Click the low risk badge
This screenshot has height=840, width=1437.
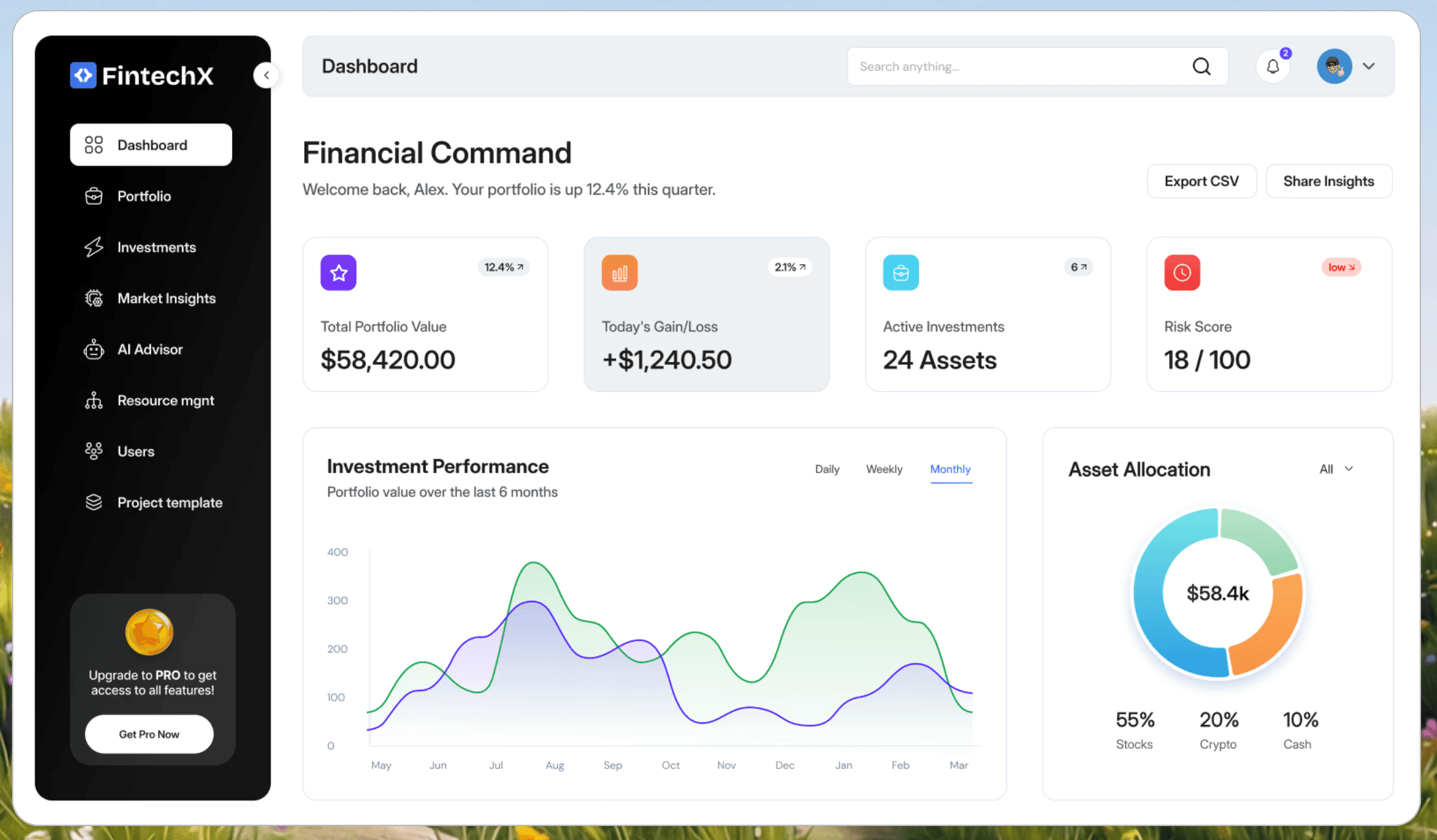(x=1341, y=267)
